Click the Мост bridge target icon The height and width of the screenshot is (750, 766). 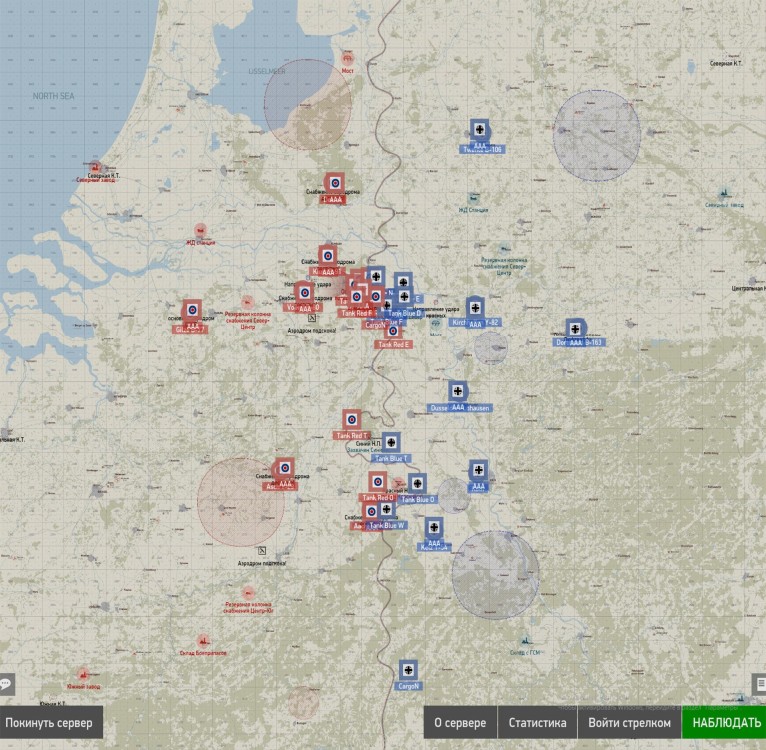point(347,59)
